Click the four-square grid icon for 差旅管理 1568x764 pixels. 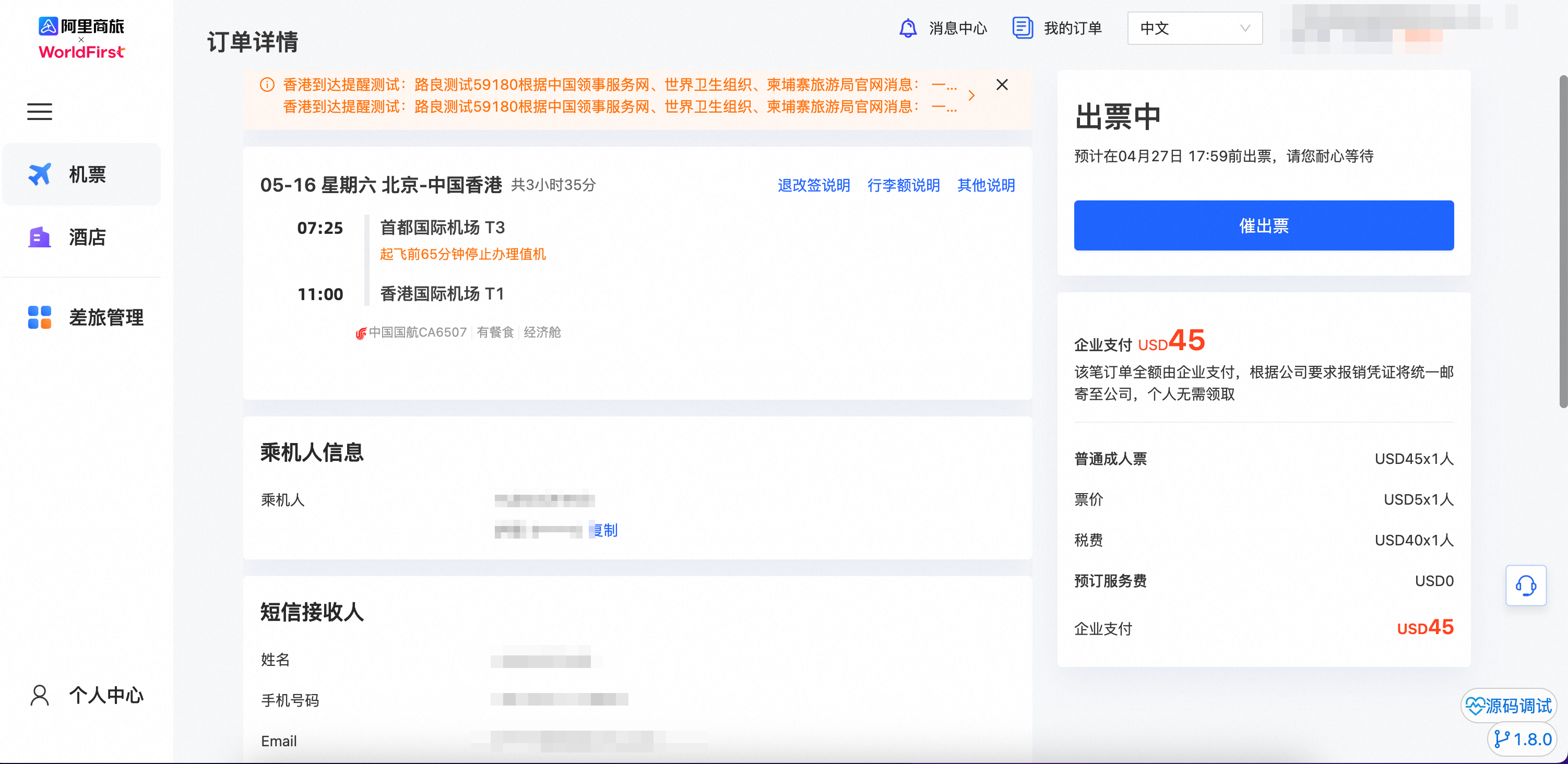coord(40,317)
